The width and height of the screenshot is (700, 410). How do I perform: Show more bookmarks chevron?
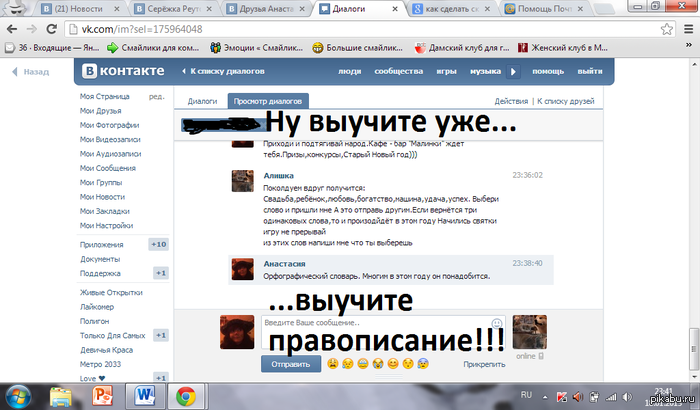point(689,45)
